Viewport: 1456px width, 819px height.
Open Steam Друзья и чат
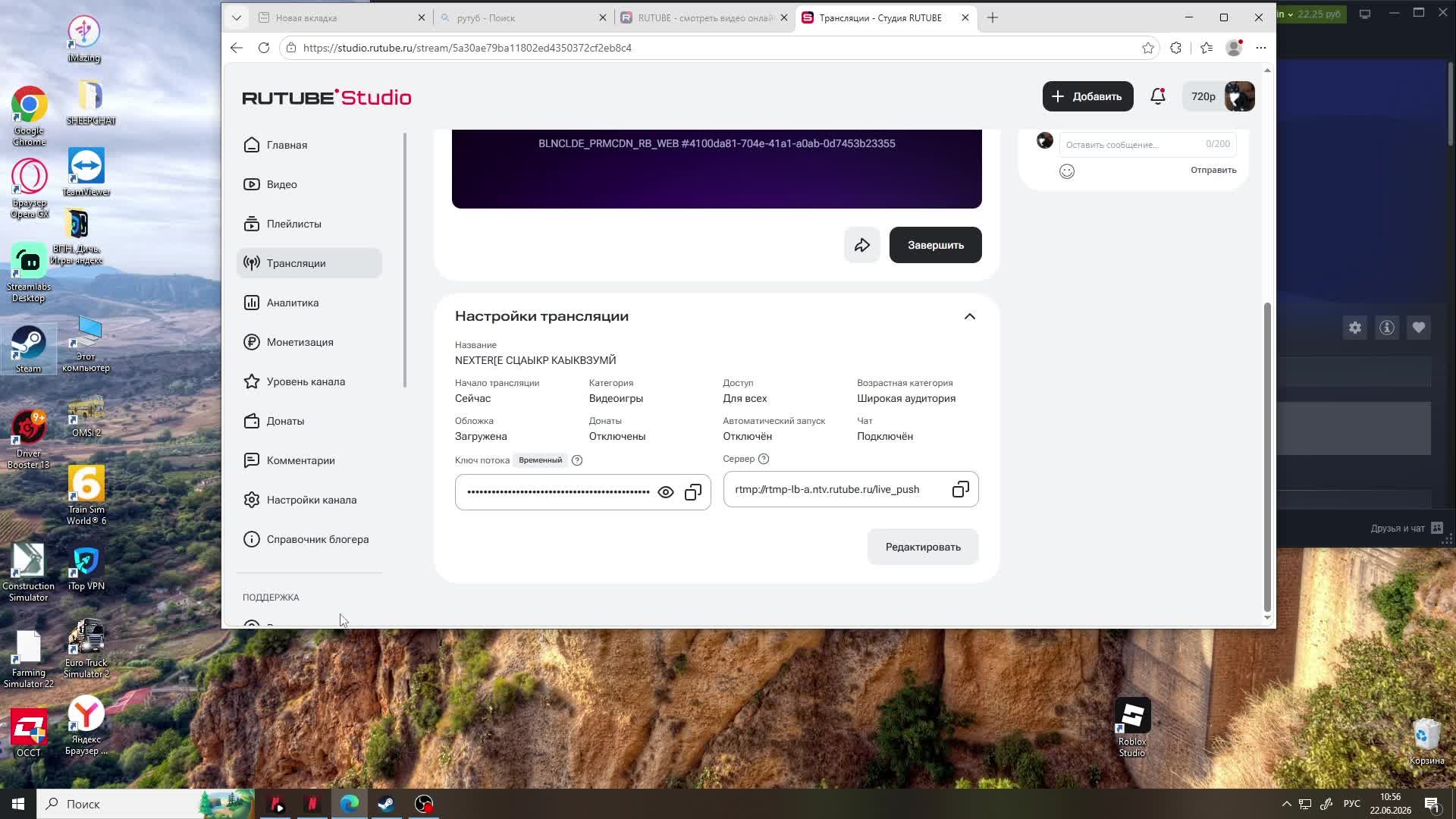click(x=1407, y=528)
